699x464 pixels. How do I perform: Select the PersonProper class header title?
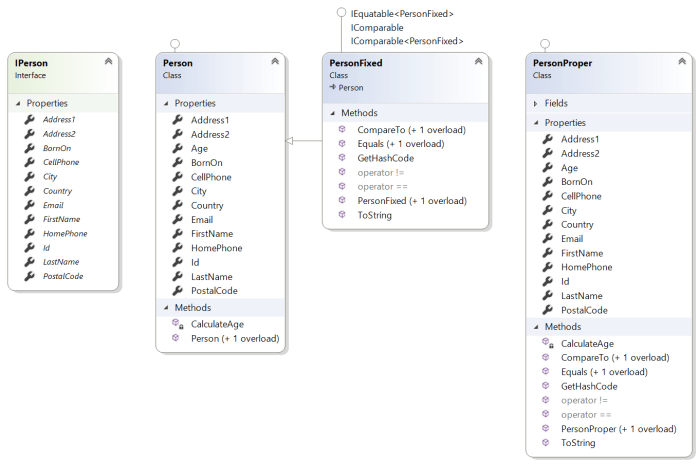click(563, 63)
